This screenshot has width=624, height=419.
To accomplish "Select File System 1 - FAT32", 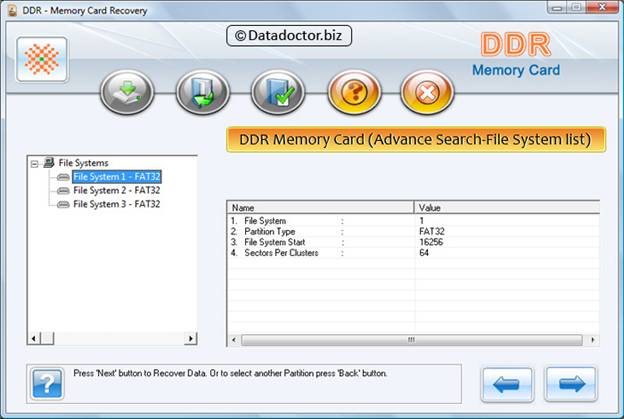I will (117, 177).
